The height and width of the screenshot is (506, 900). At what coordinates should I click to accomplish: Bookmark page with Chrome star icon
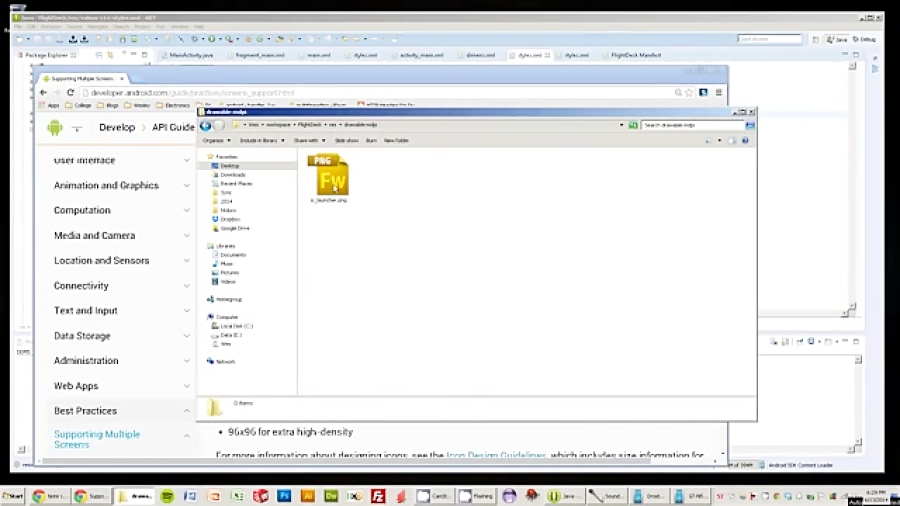[689, 92]
